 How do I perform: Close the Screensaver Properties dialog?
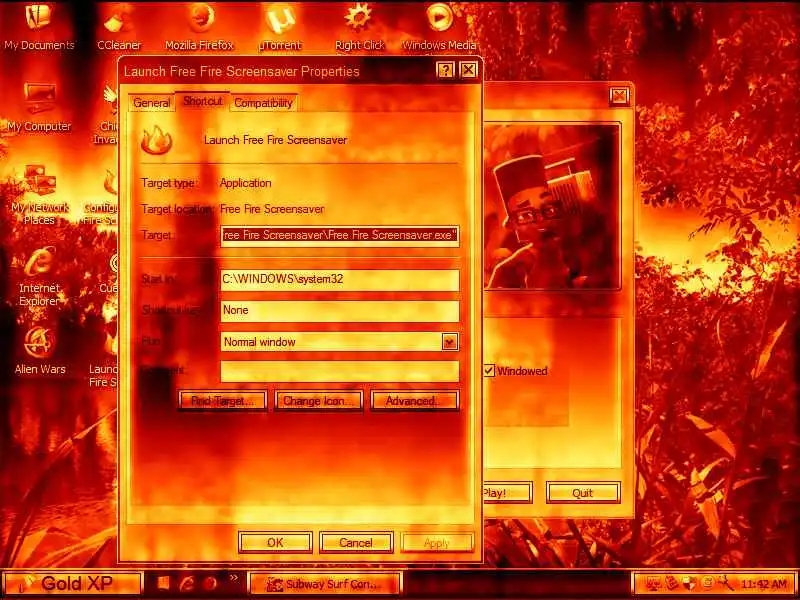(x=468, y=70)
